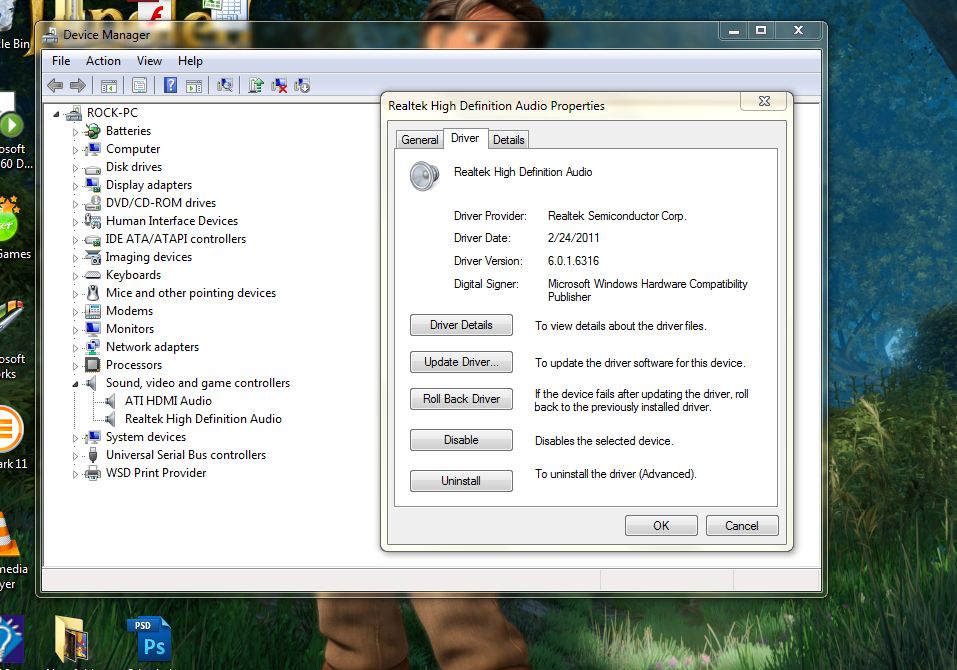Select the Modems category icon
This screenshot has height=670, width=957.
(93, 311)
